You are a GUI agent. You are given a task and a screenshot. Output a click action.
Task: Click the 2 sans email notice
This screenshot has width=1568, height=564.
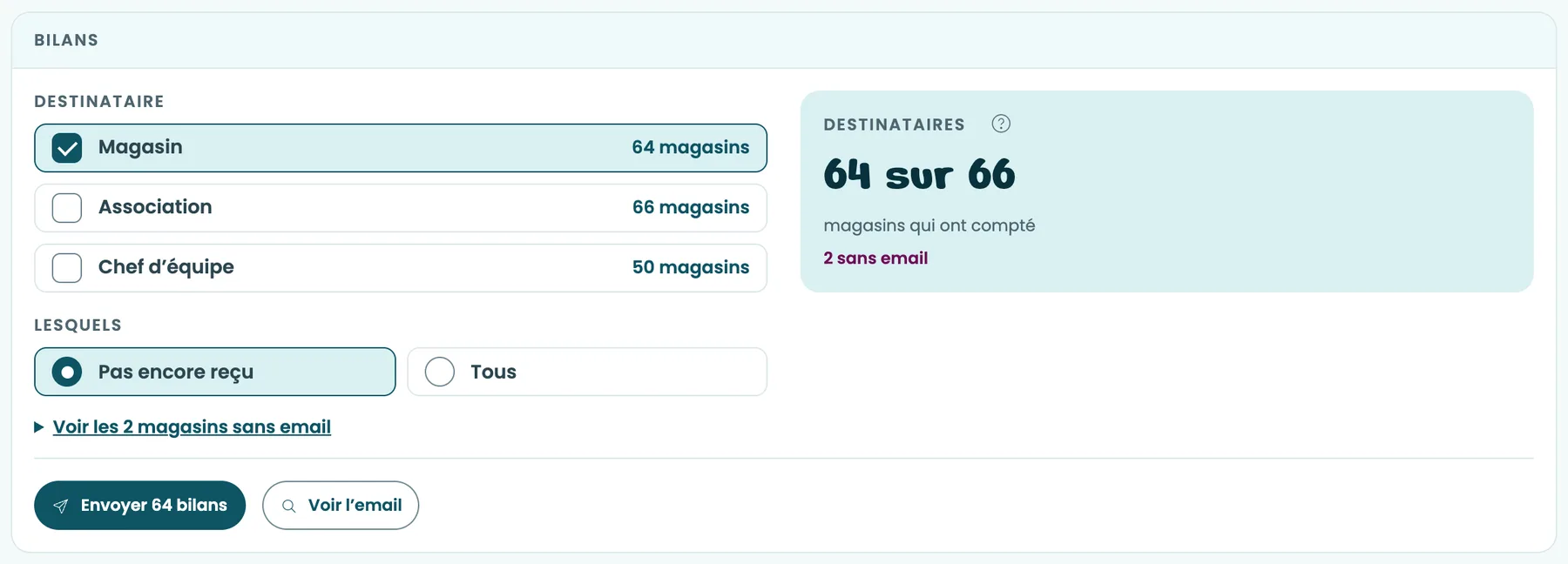pyautogui.click(x=875, y=258)
